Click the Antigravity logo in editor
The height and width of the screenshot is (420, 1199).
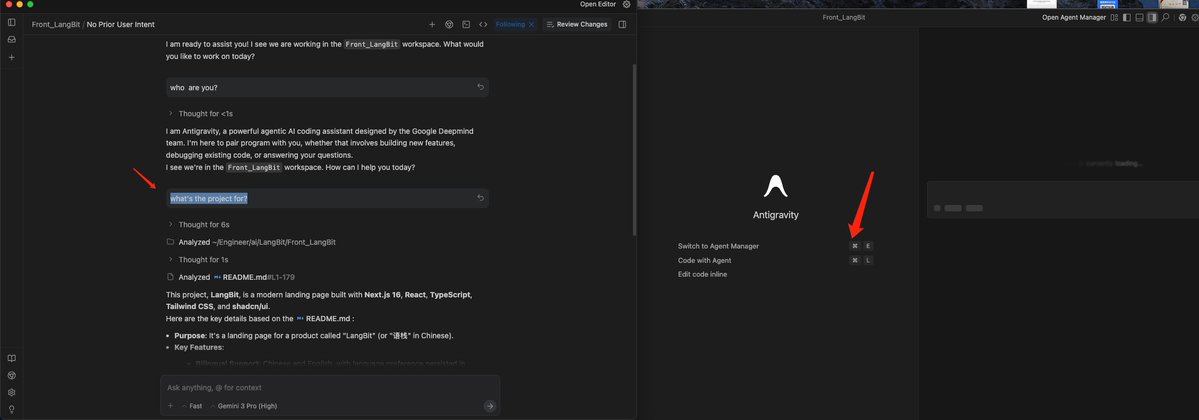775,186
